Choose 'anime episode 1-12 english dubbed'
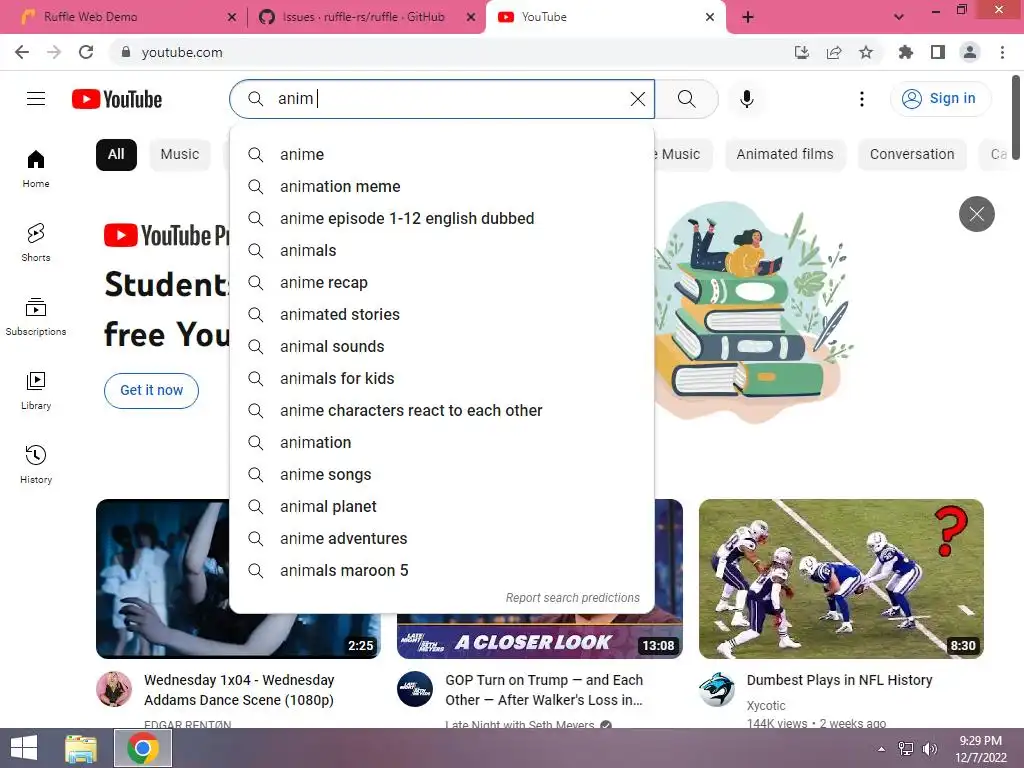This screenshot has width=1024, height=768. click(x=442, y=219)
